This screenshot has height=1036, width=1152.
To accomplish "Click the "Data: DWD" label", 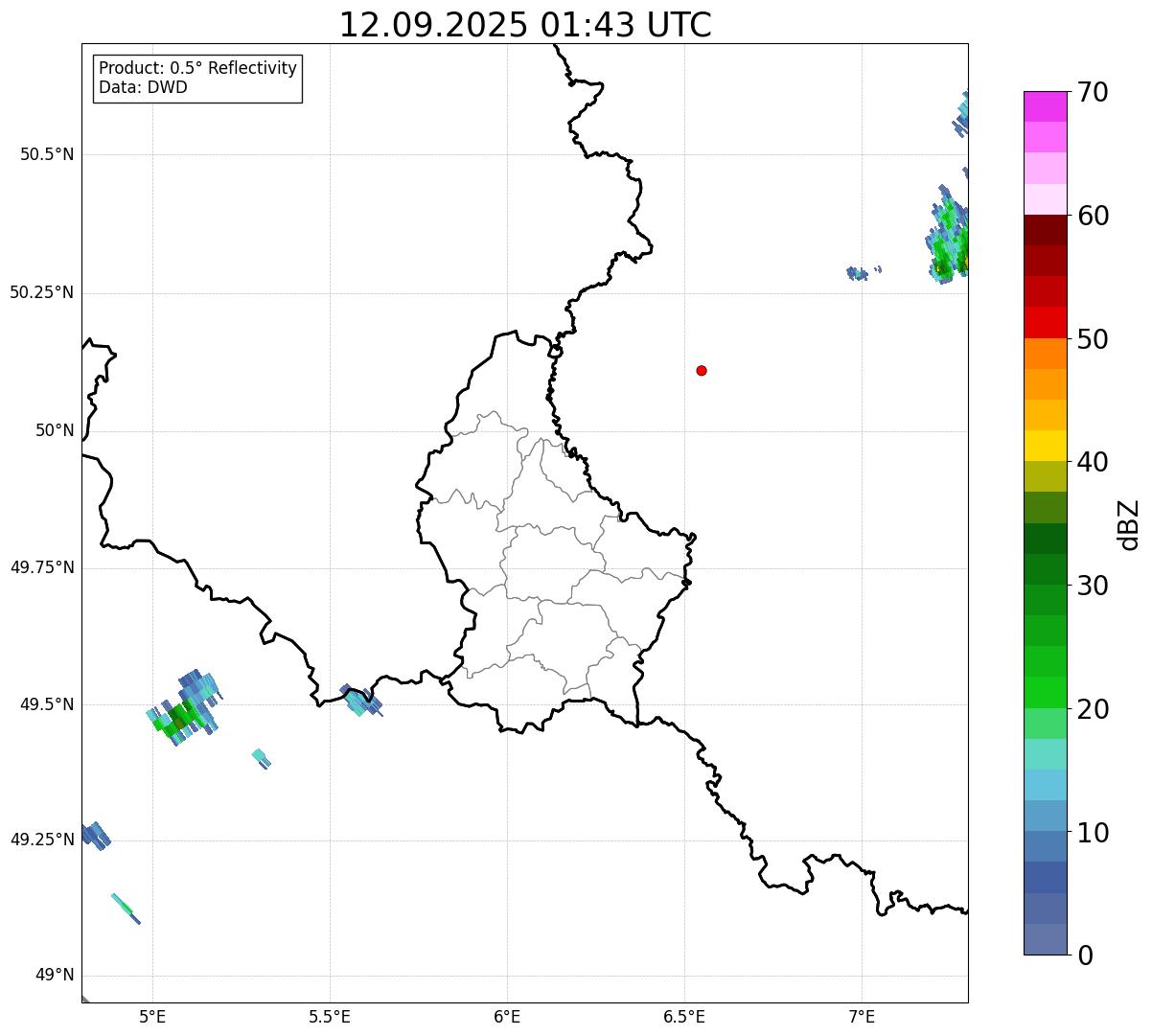I will [x=143, y=87].
